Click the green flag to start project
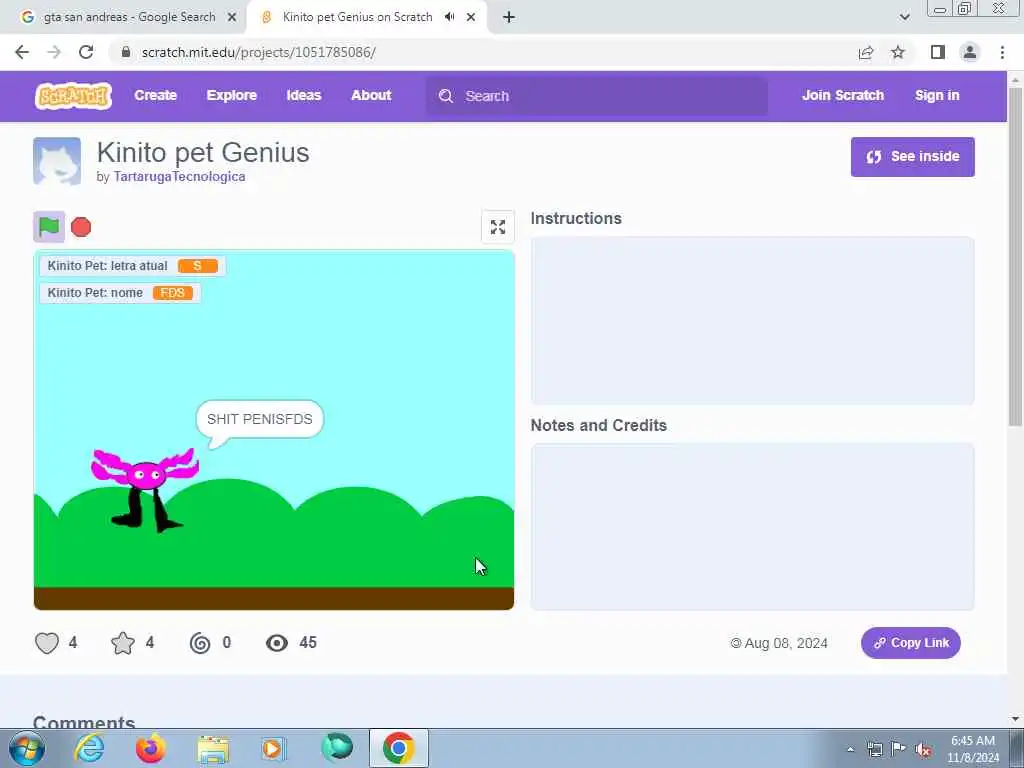This screenshot has width=1024, height=768. coord(49,227)
